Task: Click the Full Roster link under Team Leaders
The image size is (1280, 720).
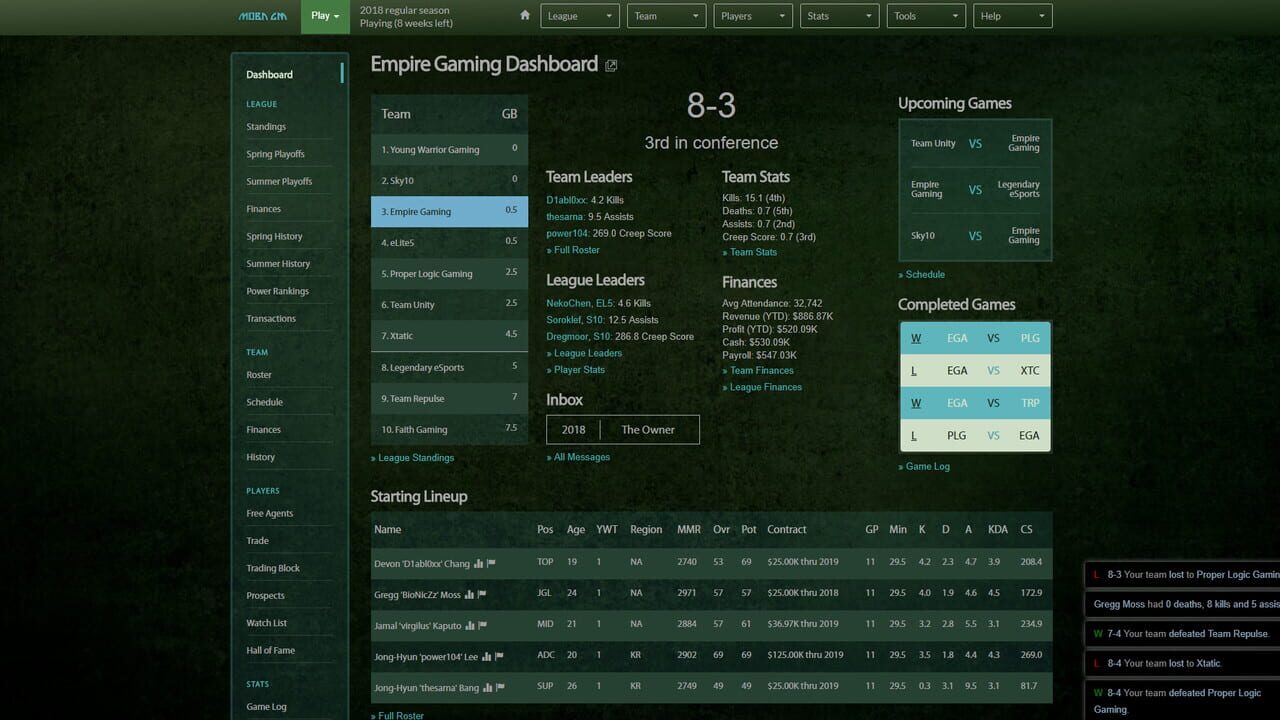Action: pos(576,250)
